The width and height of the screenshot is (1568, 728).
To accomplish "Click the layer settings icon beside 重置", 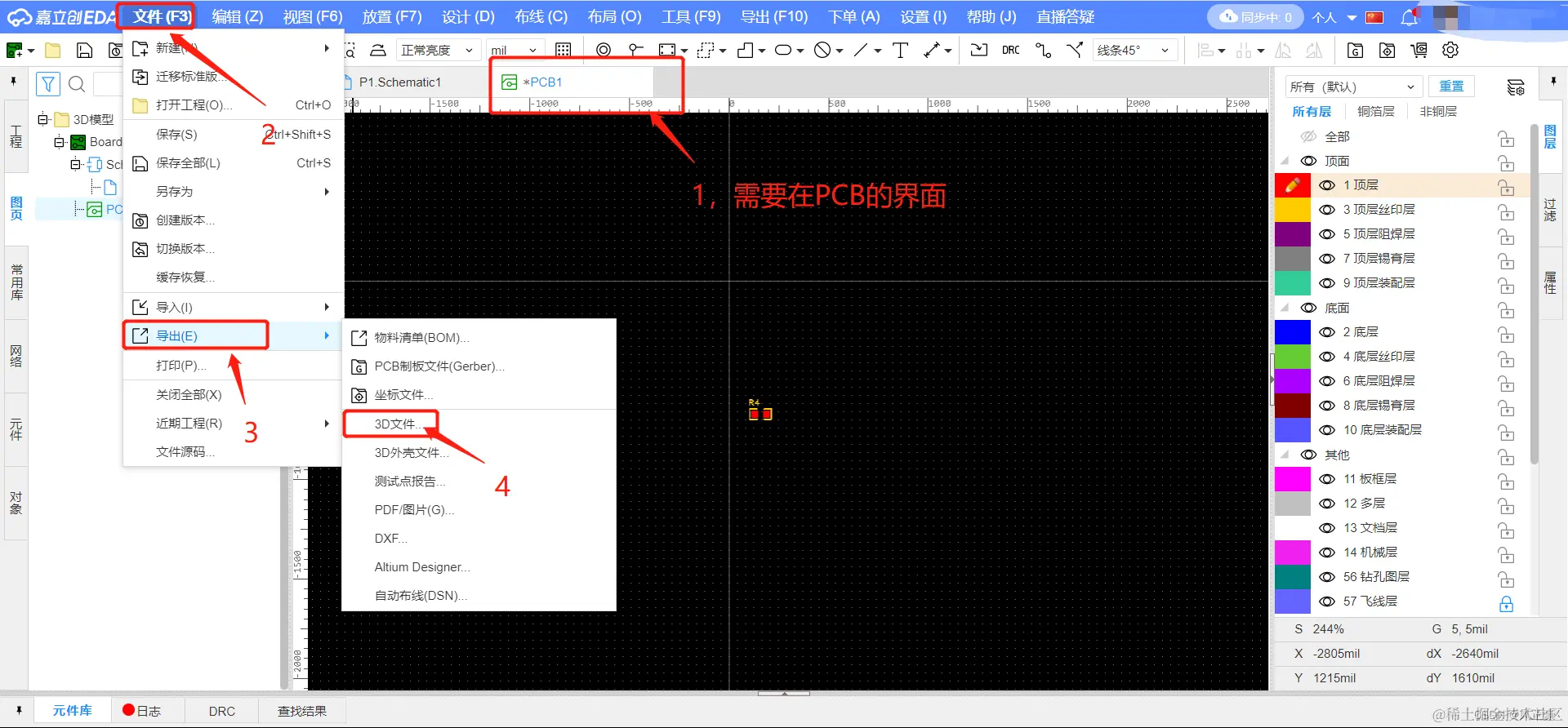I will [1516, 87].
